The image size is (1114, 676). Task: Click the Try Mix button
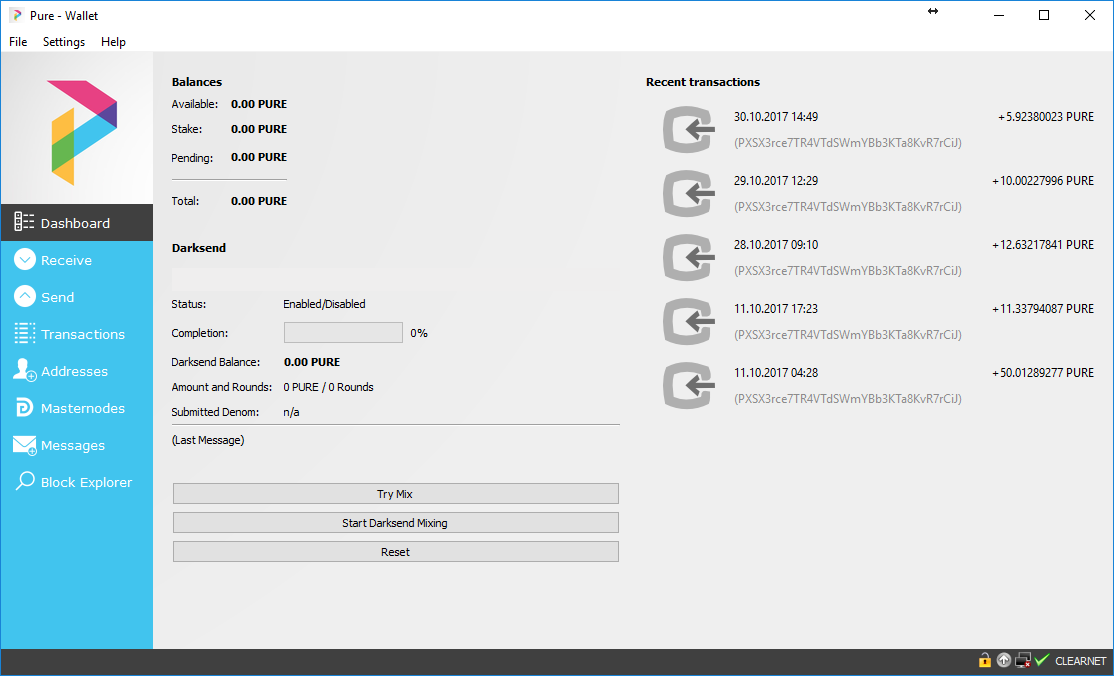396,493
